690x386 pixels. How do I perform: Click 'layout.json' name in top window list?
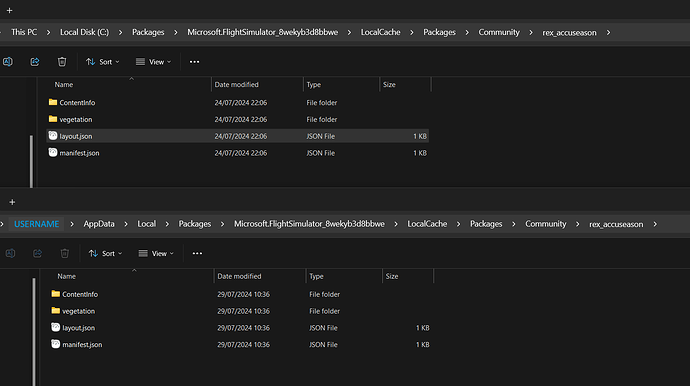coord(76,136)
